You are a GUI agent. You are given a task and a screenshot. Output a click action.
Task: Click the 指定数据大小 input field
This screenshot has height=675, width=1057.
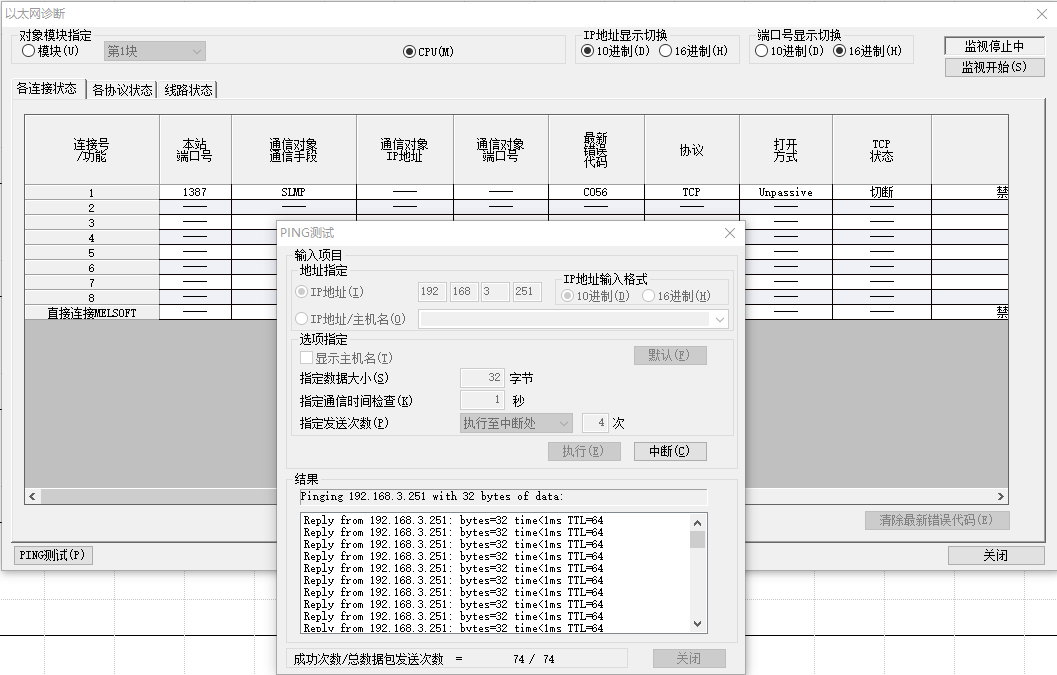[481, 378]
